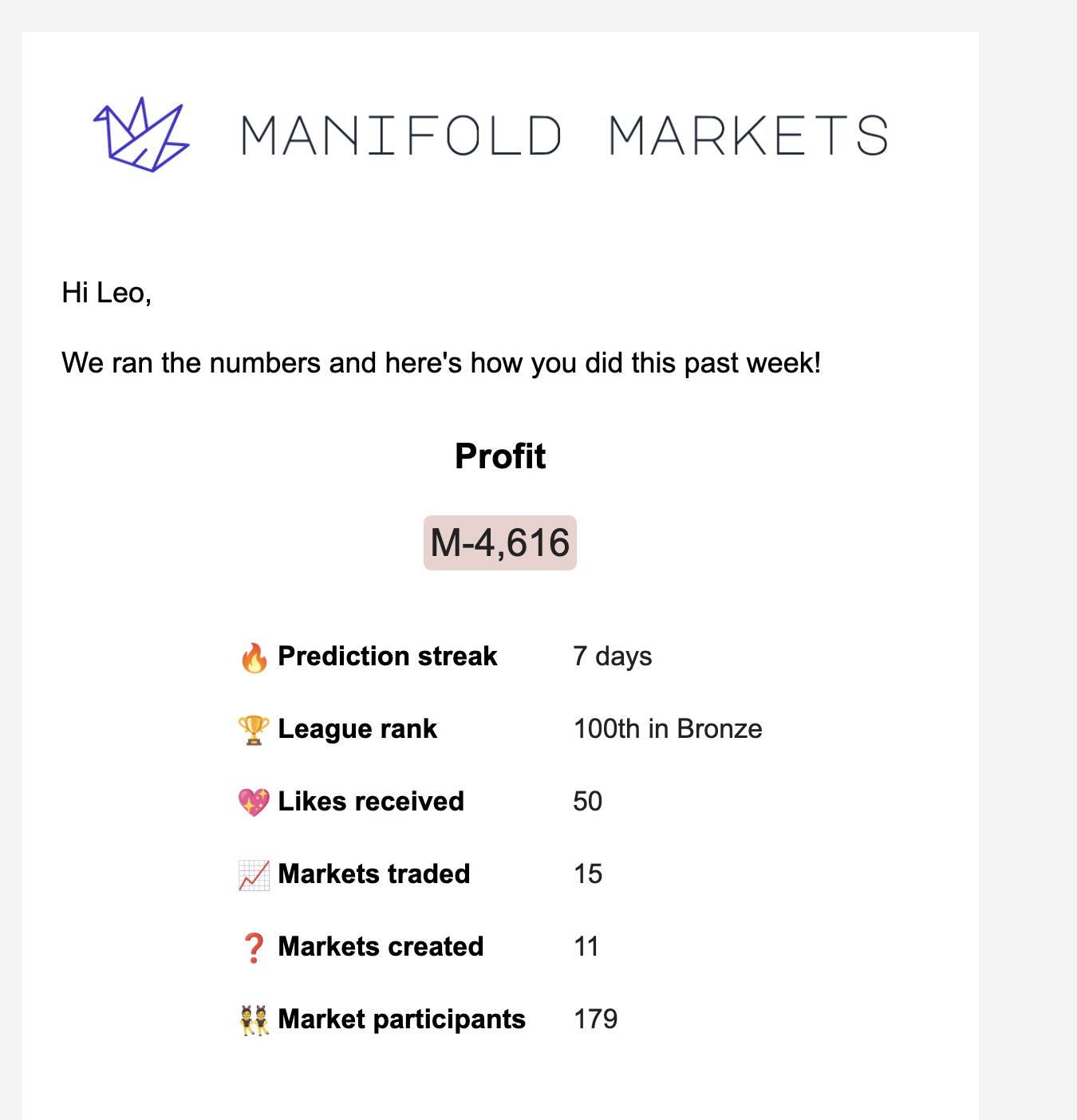This screenshot has width=1077, height=1120.
Task: Click the Likes received label
Action: pyautogui.click(x=371, y=802)
